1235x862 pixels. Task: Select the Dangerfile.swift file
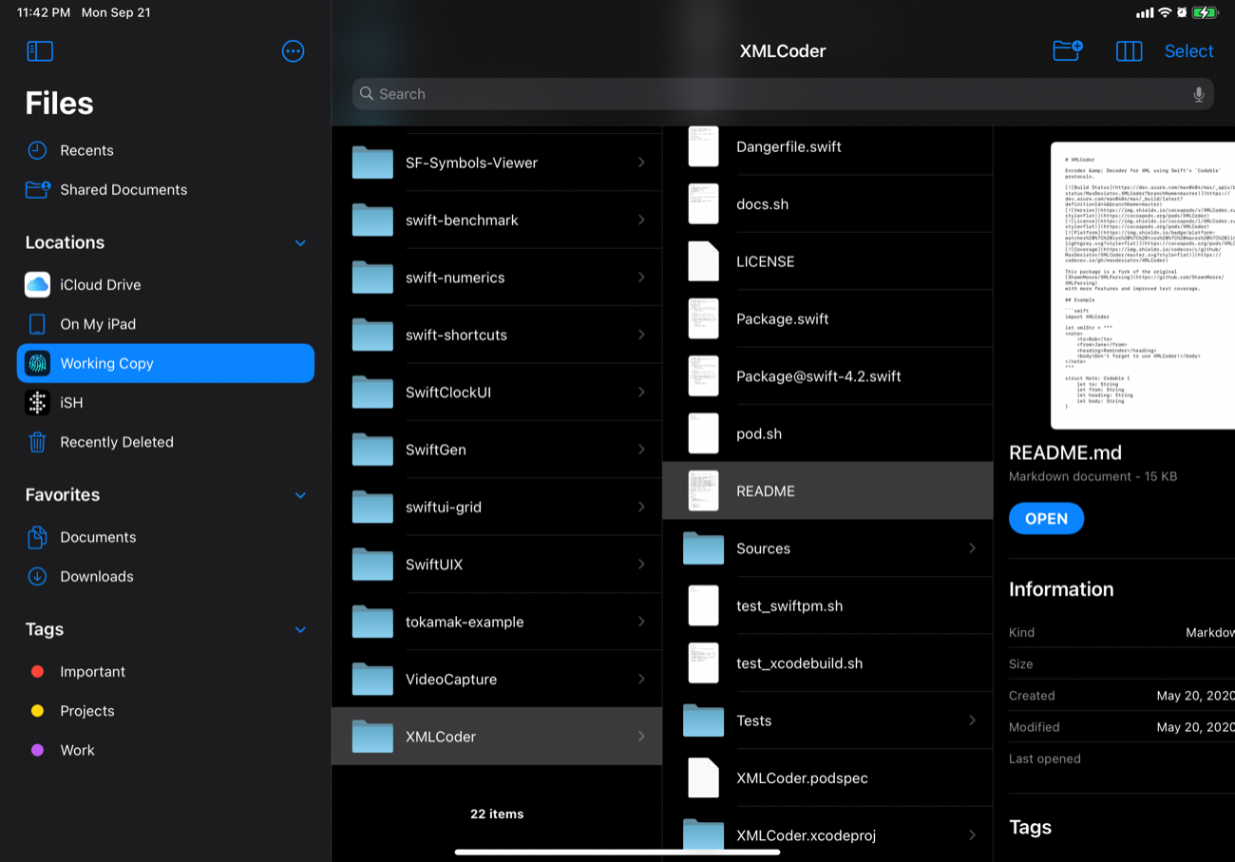pyautogui.click(x=828, y=147)
